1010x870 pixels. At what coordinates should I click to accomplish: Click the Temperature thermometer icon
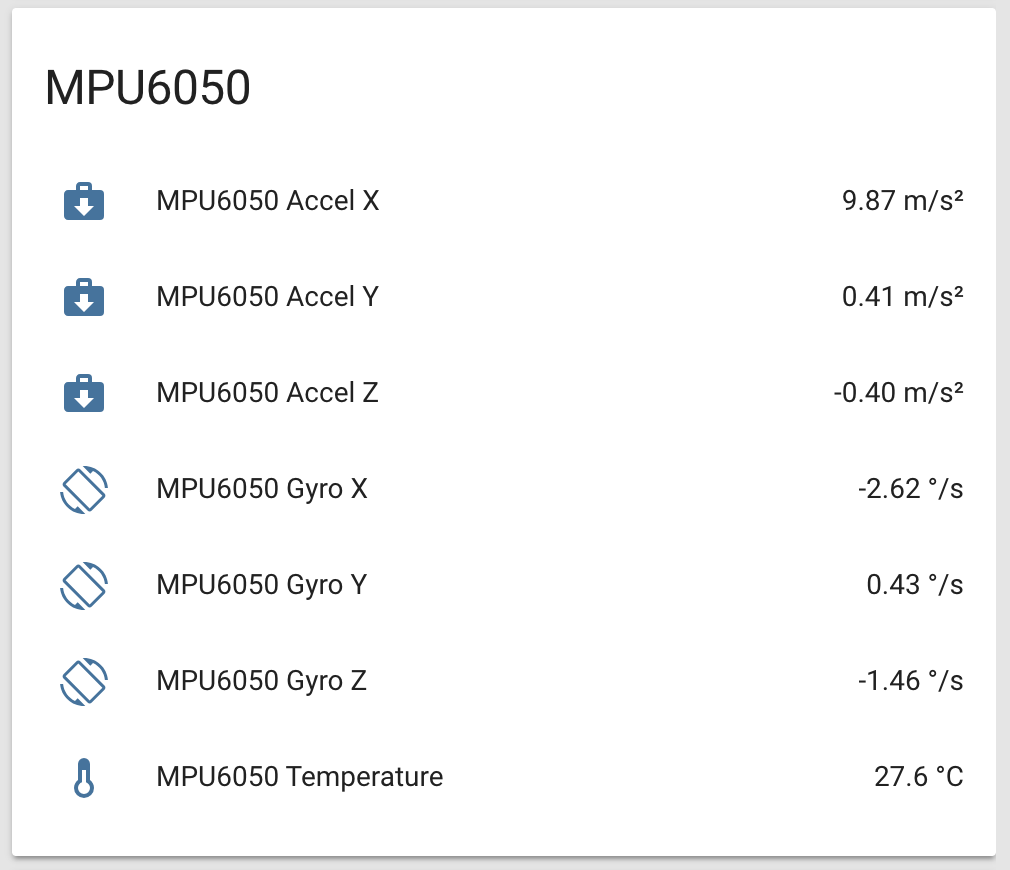[84, 778]
